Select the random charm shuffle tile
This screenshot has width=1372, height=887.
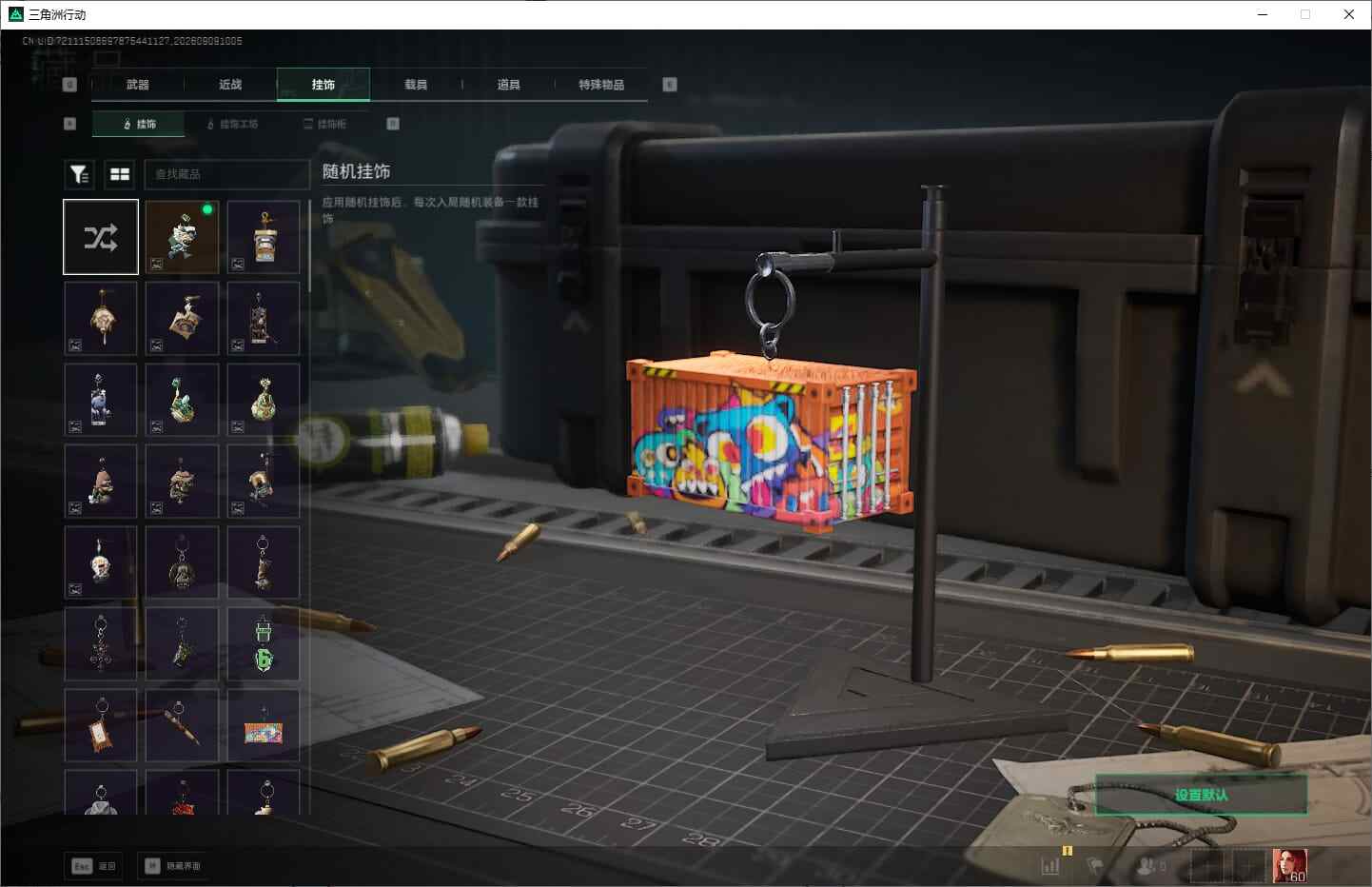point(101,237)
